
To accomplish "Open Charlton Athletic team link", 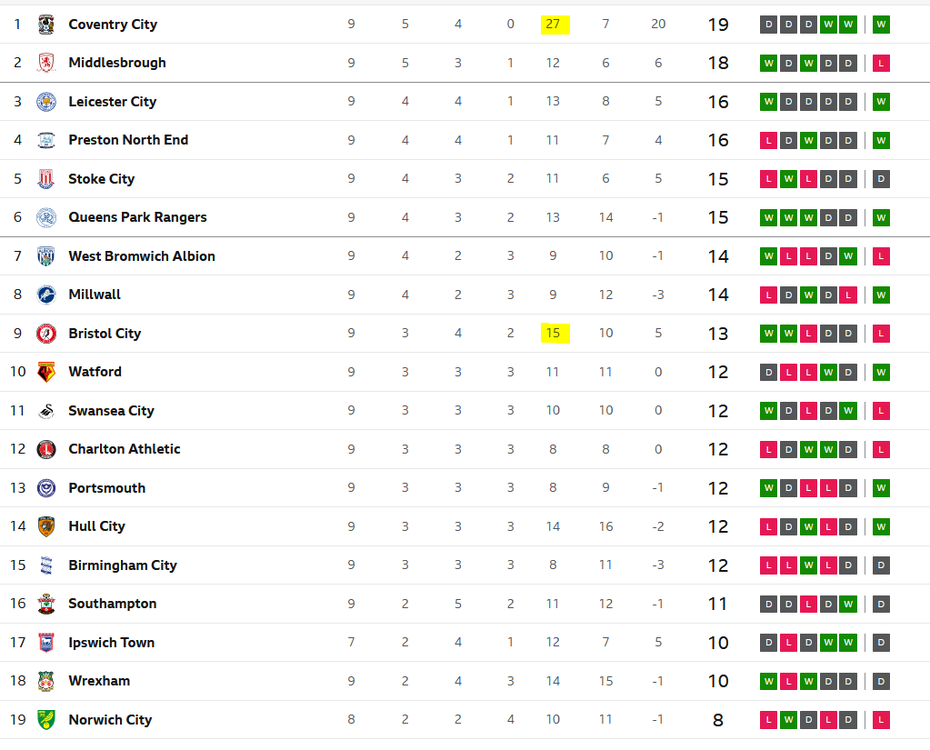I will [124, 449].
